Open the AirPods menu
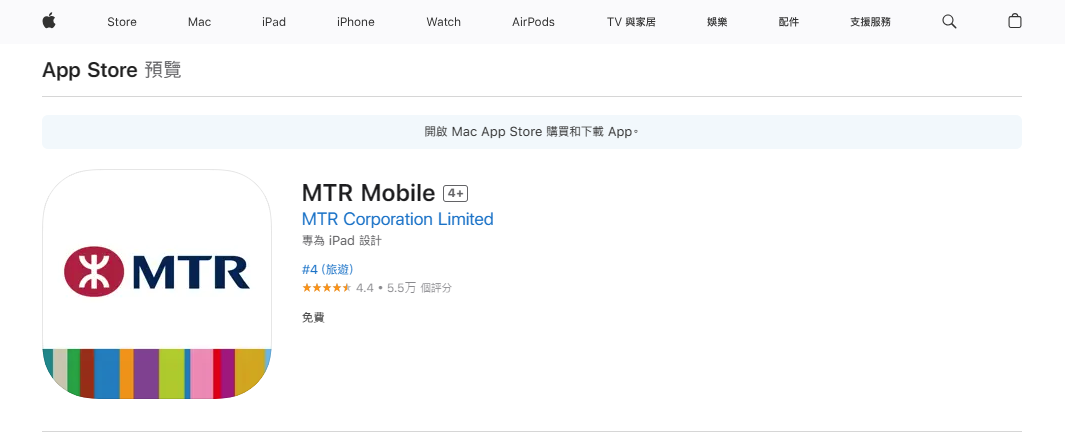The height and width of the screenshot is (447, 1065). point(533,22)
